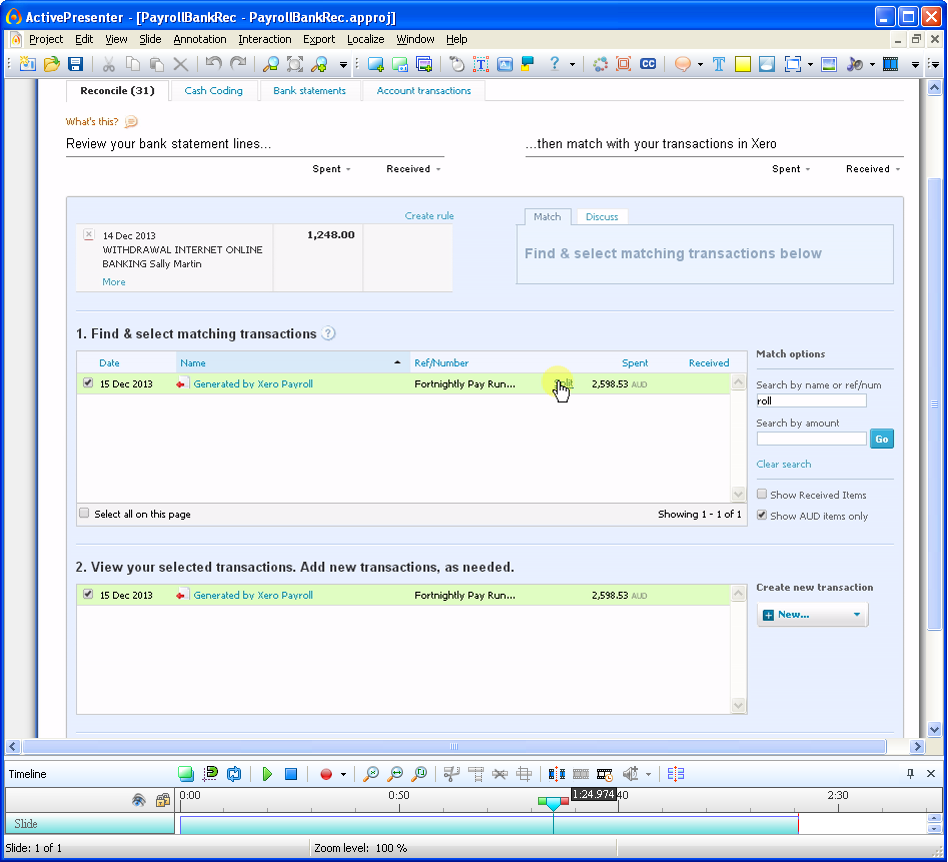Click the Undo arrow in the toolbar
This screenshot has height=862, width=948.
[x=213, y=64]
